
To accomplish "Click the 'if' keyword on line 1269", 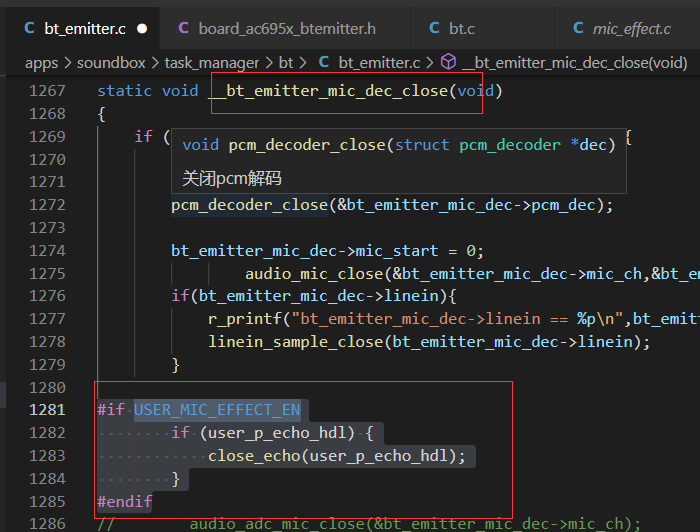I will (x=143, y=137).
